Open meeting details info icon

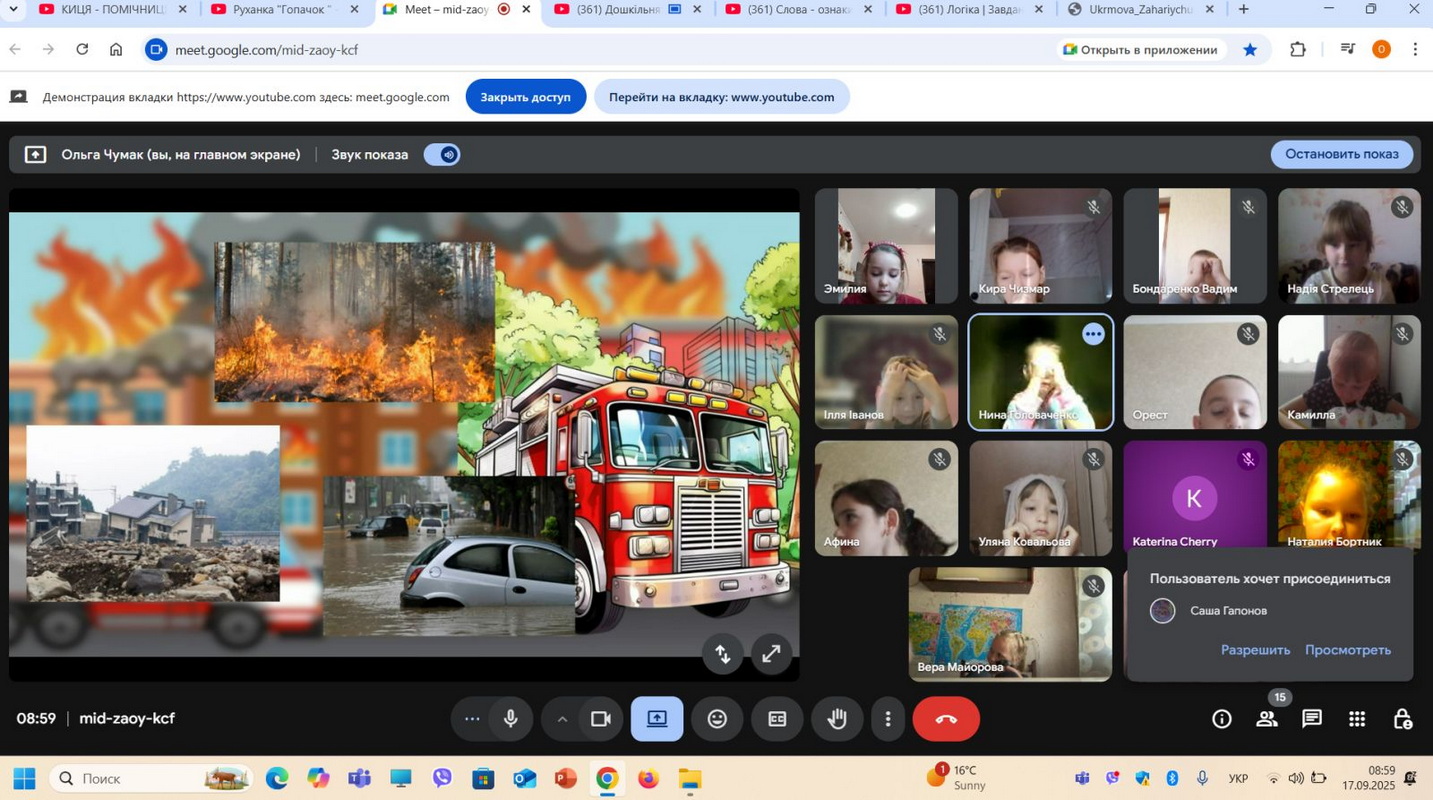[1222, 719]
